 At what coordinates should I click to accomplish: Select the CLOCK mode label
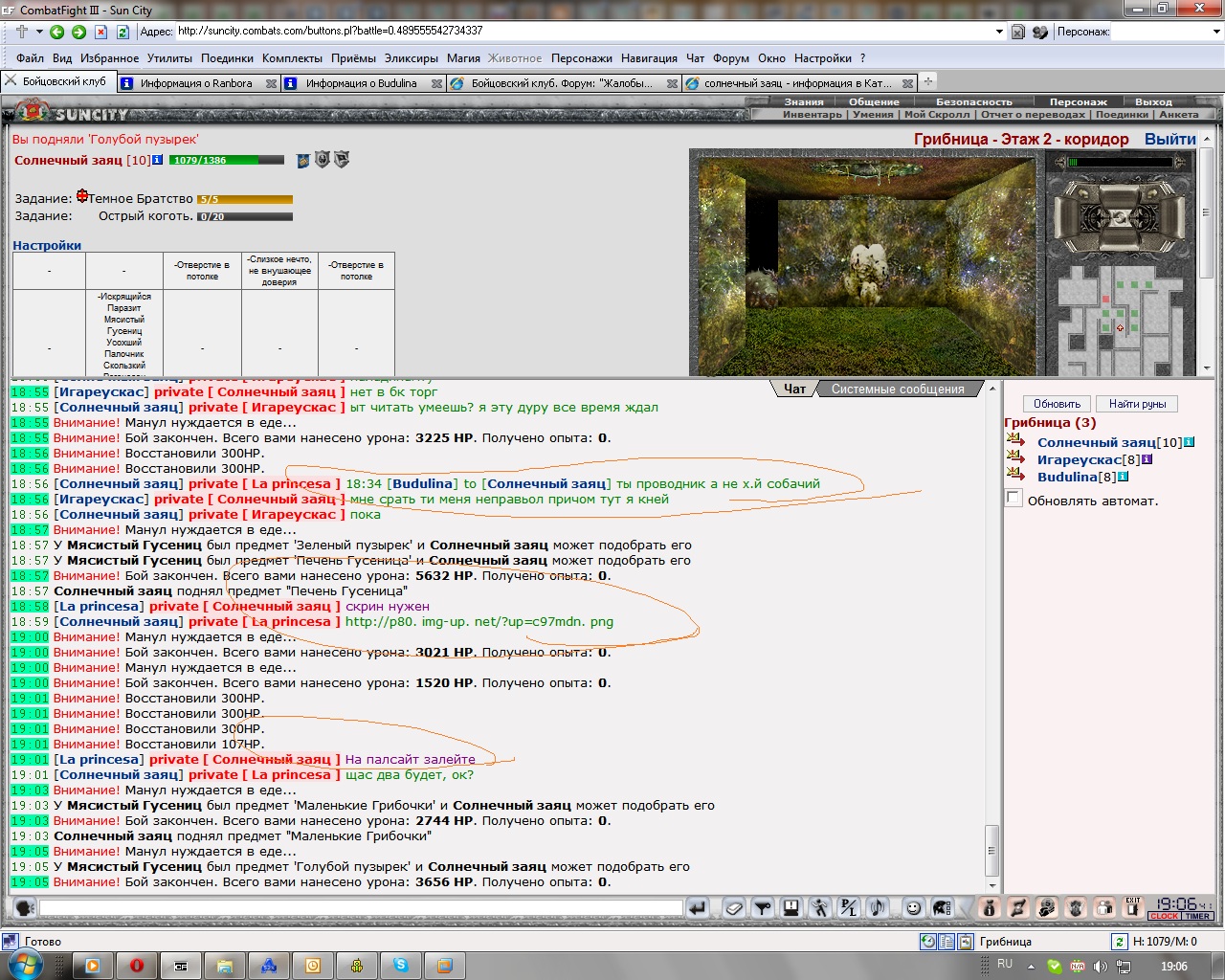coord(1165,916)
